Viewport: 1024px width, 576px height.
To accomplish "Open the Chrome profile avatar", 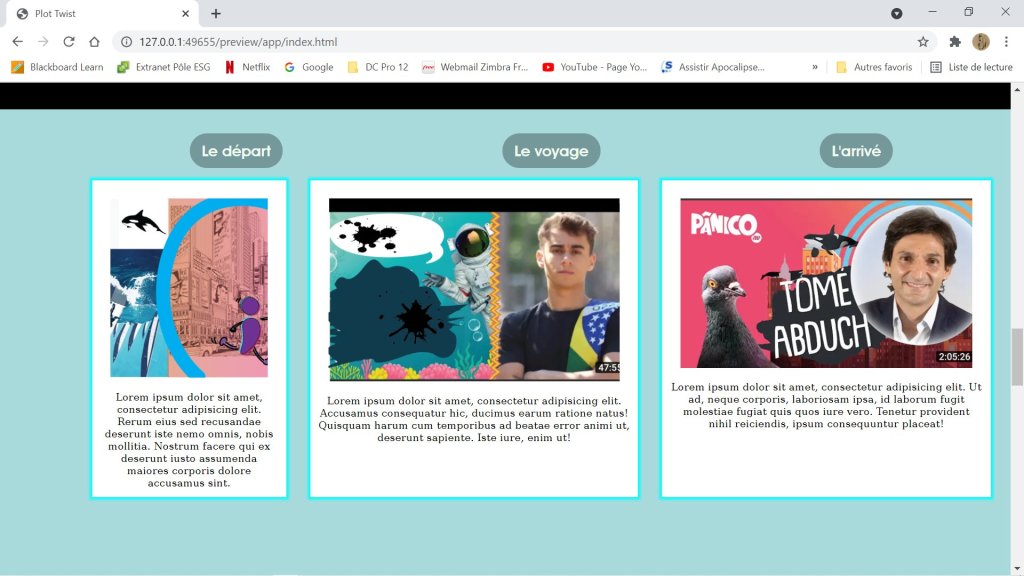I will point(981,42).
